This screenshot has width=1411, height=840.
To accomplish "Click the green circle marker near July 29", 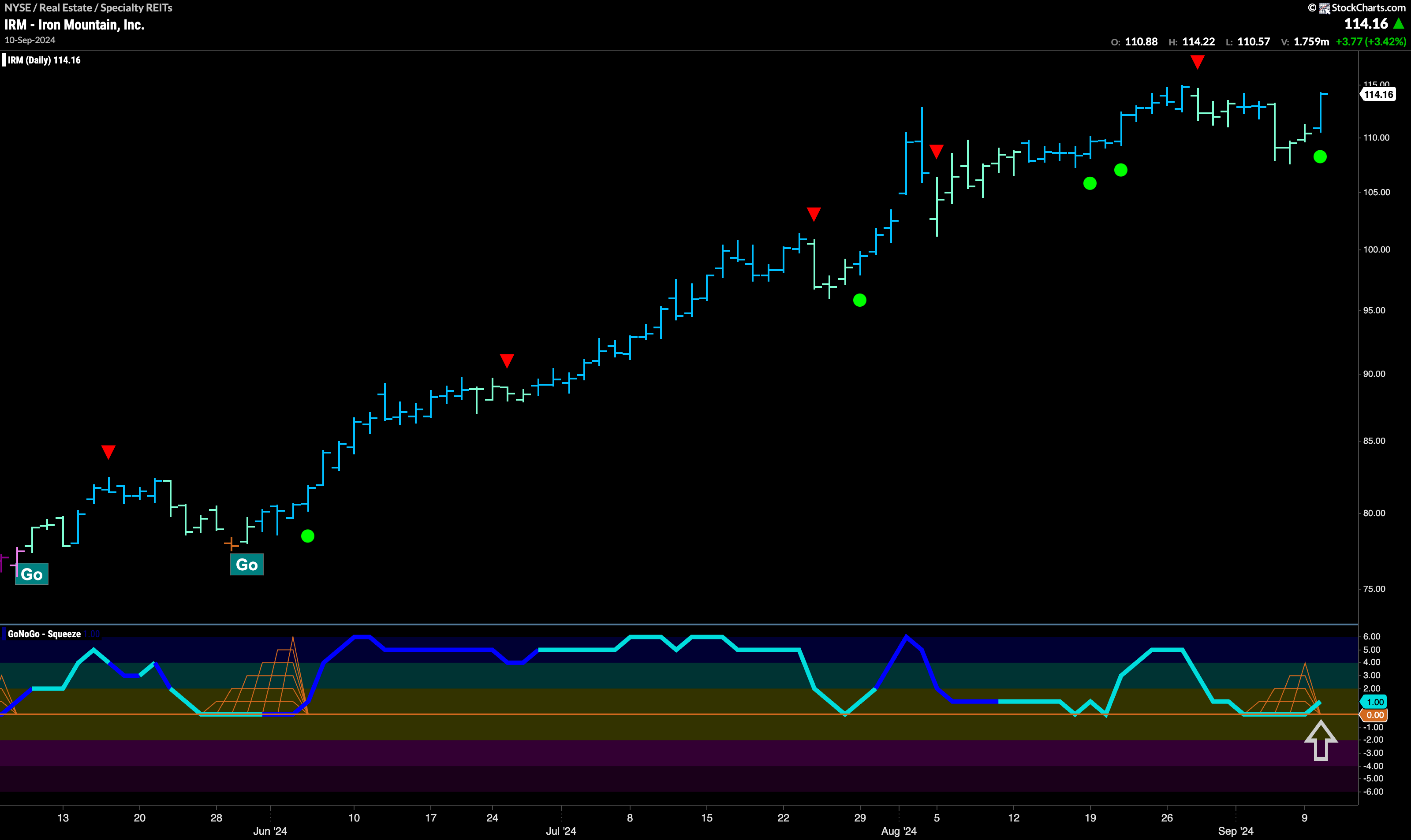I will click(x=859, y=300).
